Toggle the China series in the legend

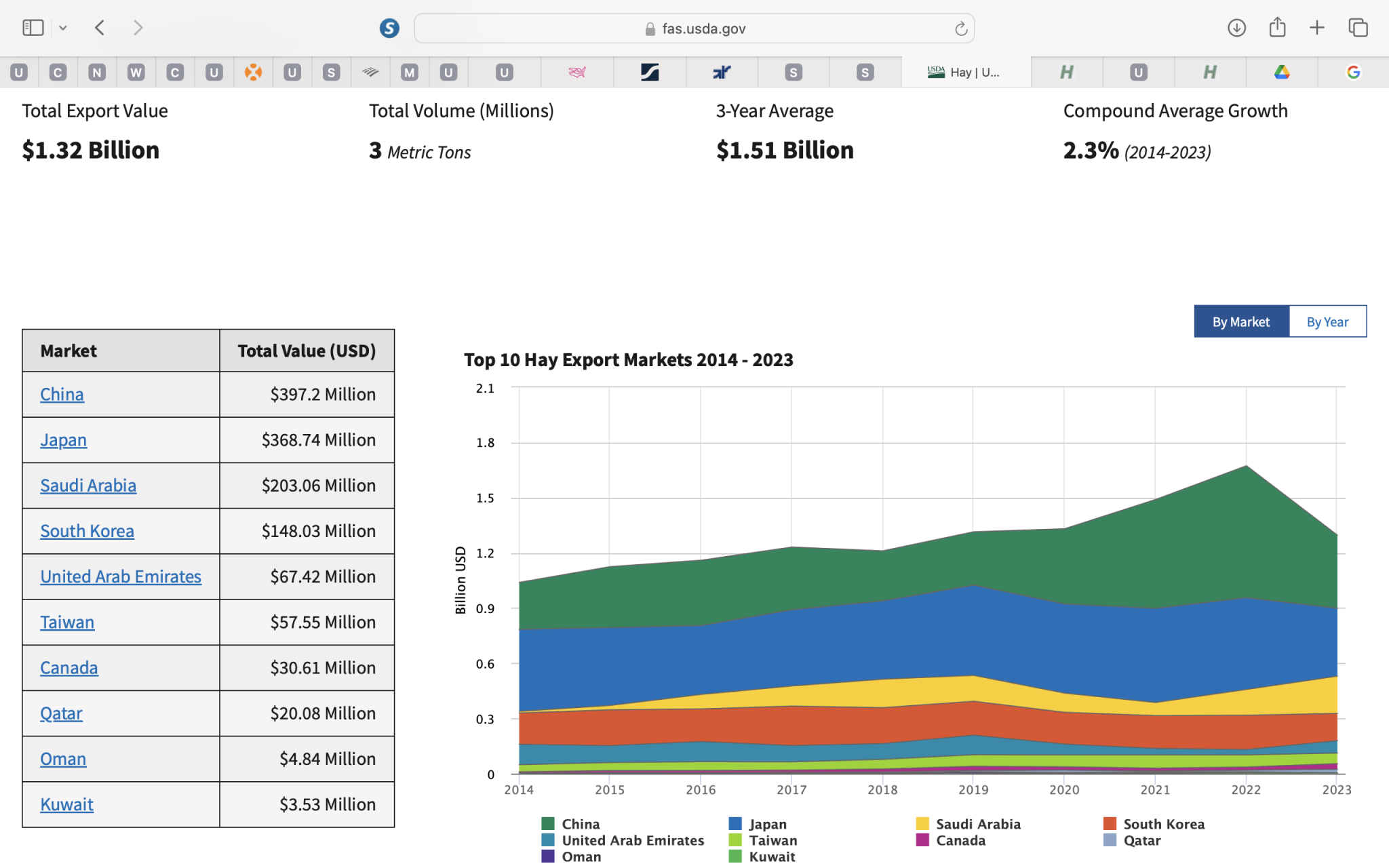580,824
